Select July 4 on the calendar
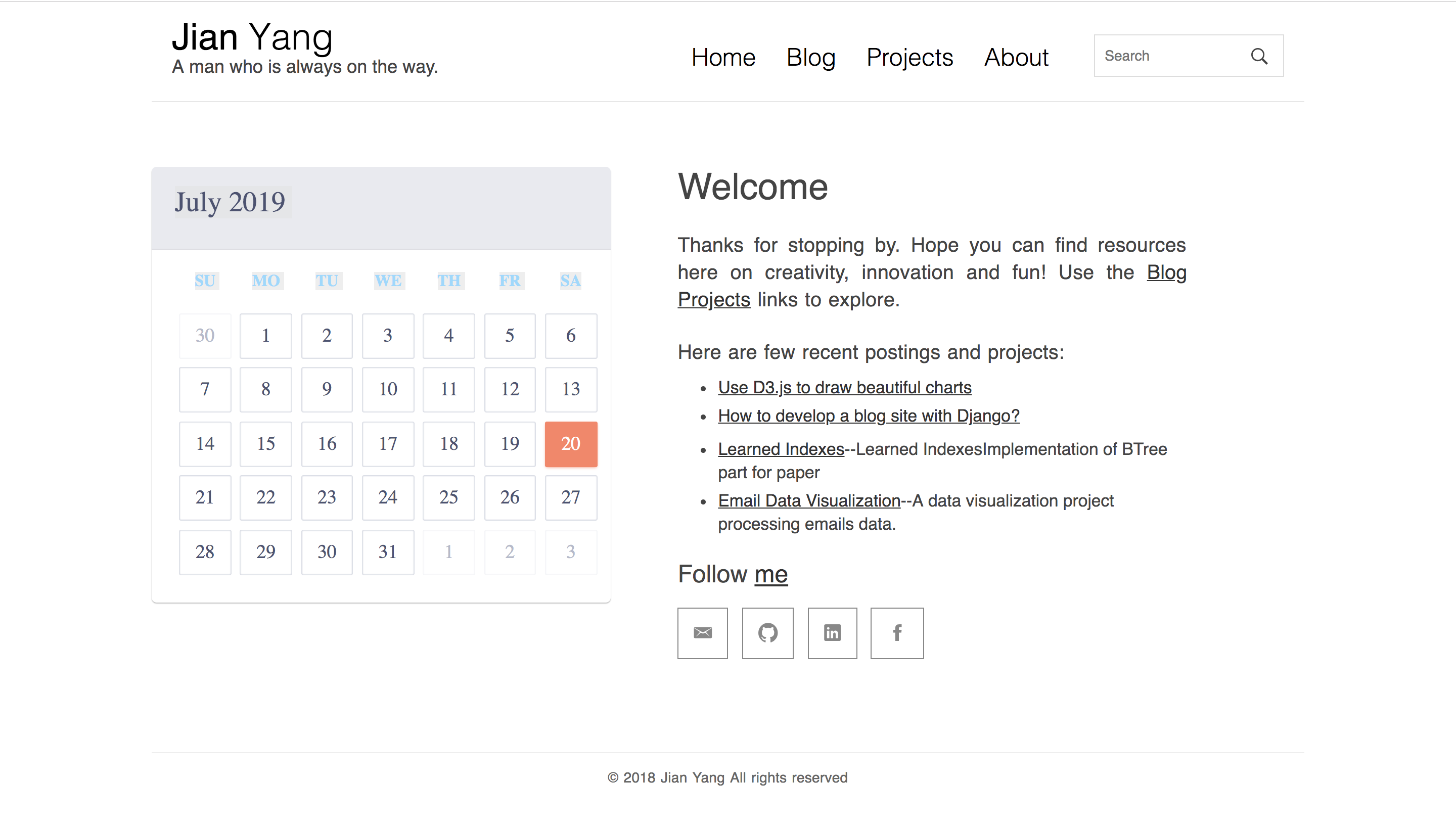Image resolution: width=1456 pixels, height=827 pixels. (x=448, y=336)
